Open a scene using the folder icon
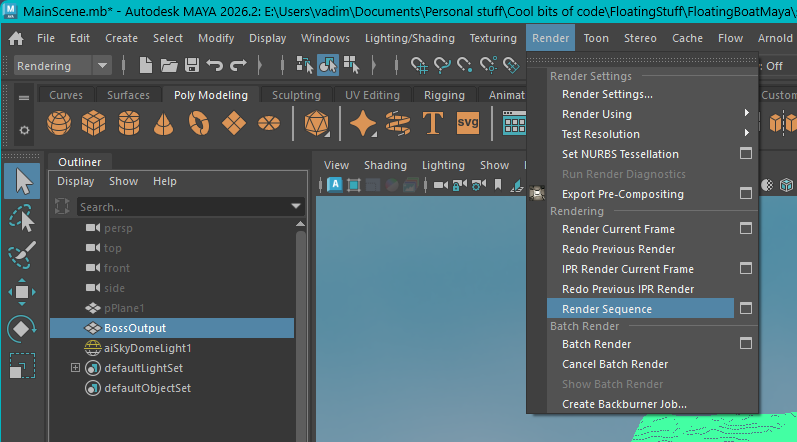This screenshot has height=442, width=797. pyautogui.click(x=169, y=66)
